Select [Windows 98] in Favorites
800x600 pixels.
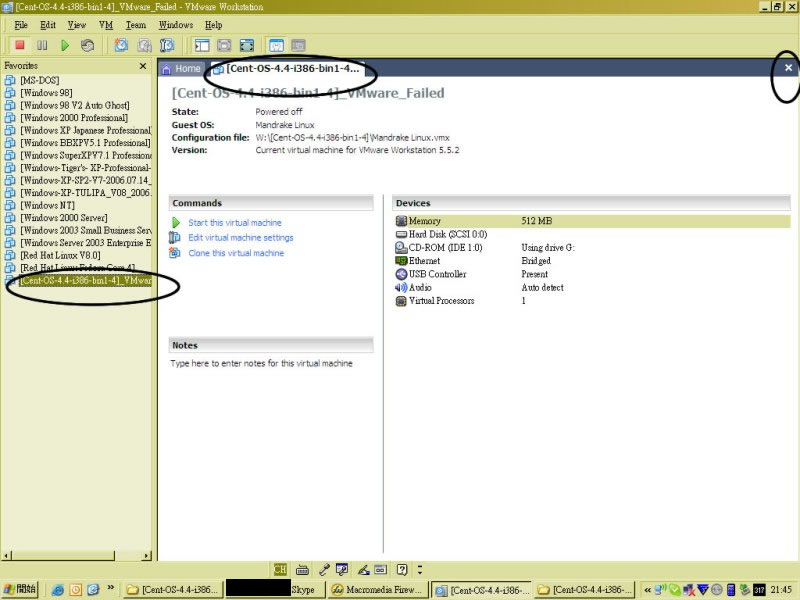tap(46, 93)
